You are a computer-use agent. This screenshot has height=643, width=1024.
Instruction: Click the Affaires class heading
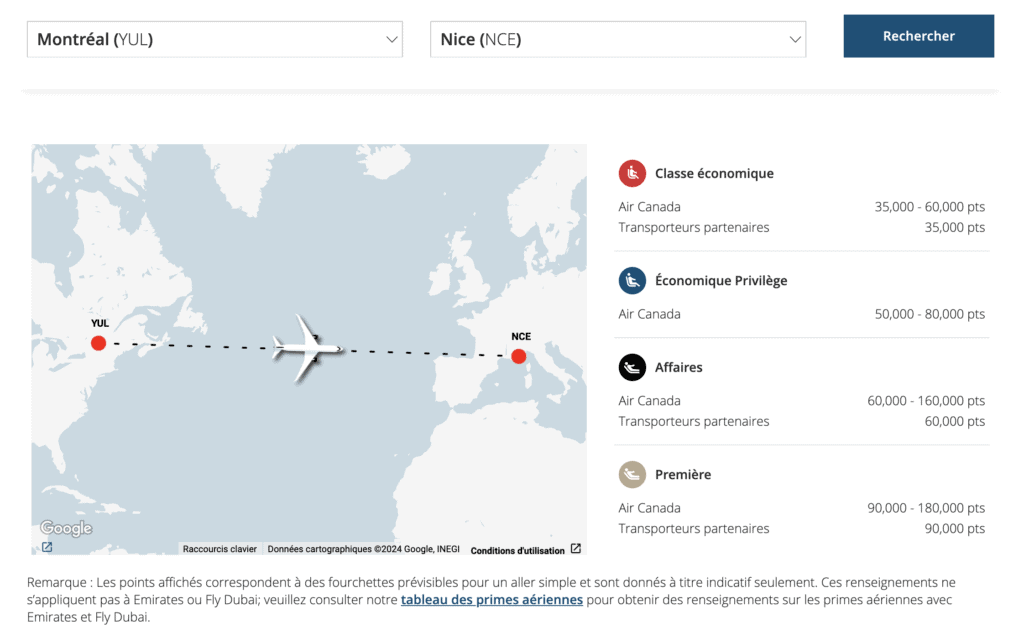(678, 367)
